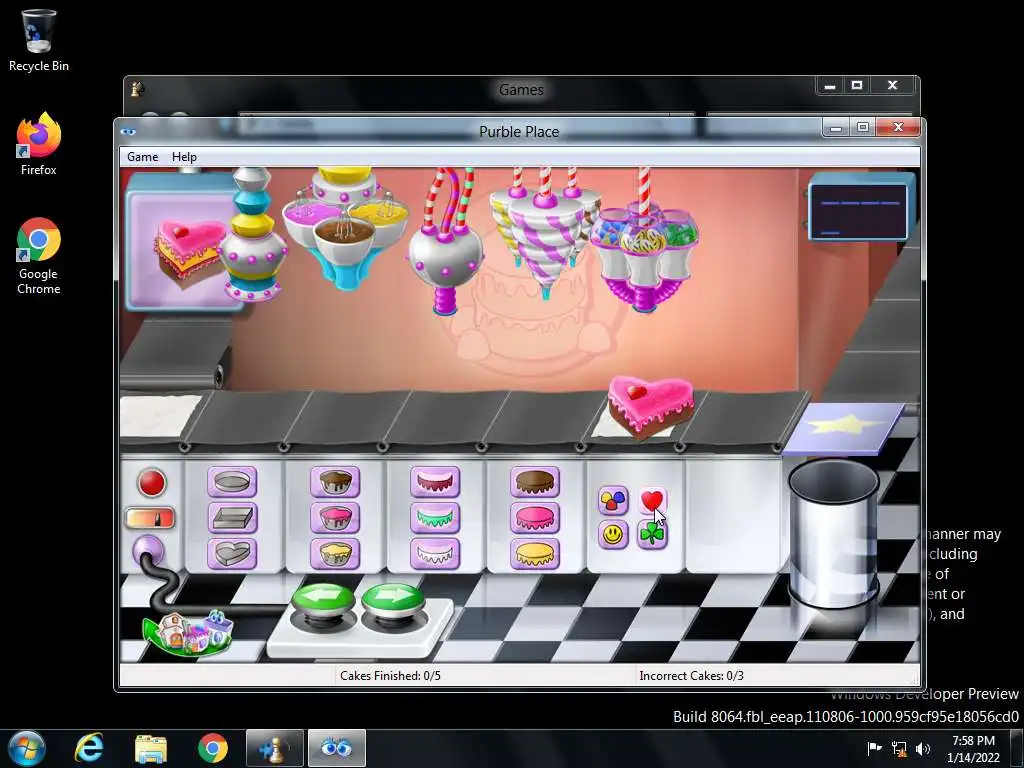The width and height of the screenshot is (1024, 768).
Task: Choose the pink strawberry batter bowl
Action: pos(335,518)
